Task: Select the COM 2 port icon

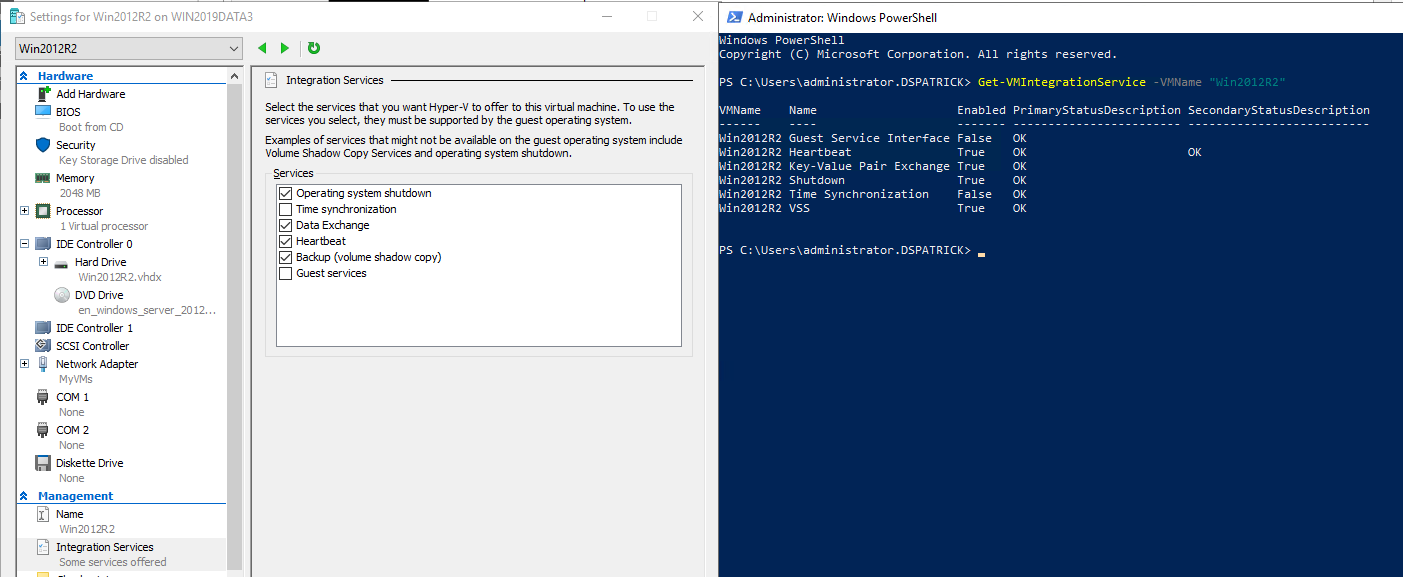Action: pyautogui.click(x=43, y=430)
